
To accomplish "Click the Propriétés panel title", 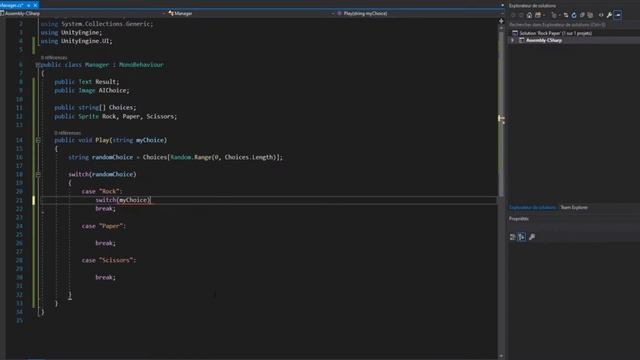I will (519, 219).
